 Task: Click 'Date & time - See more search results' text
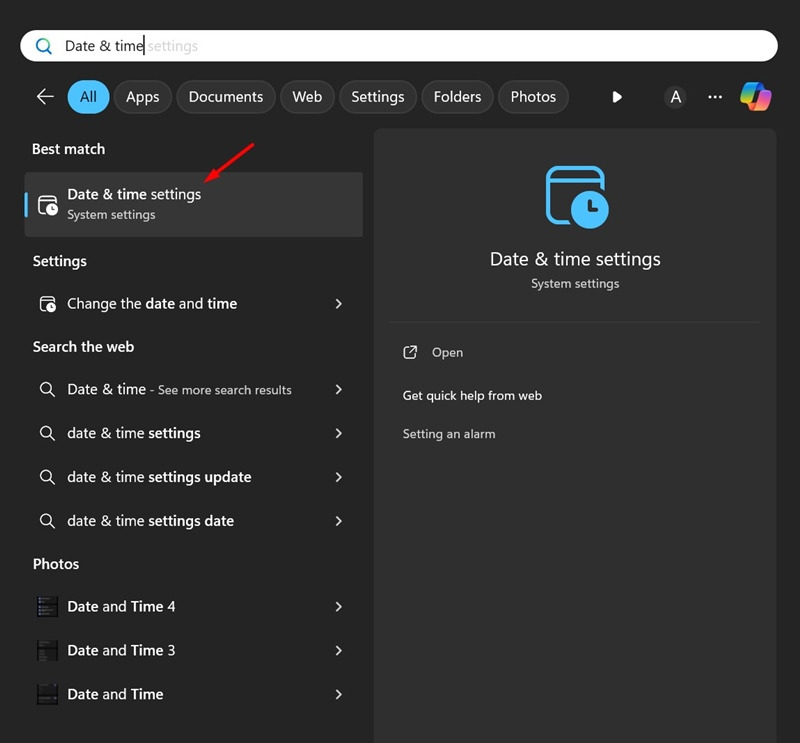point(179,390)
